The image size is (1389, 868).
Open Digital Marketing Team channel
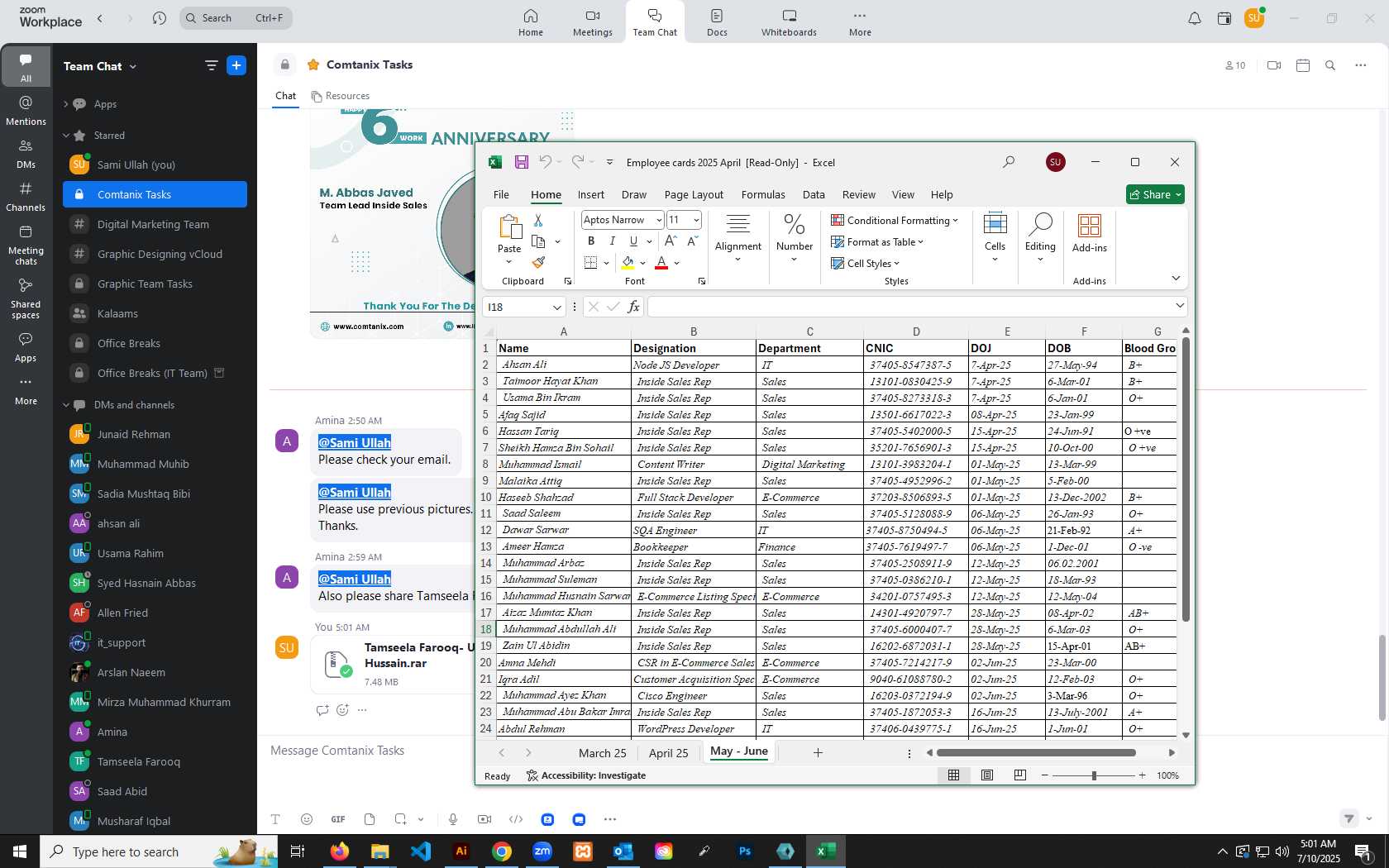155,224
